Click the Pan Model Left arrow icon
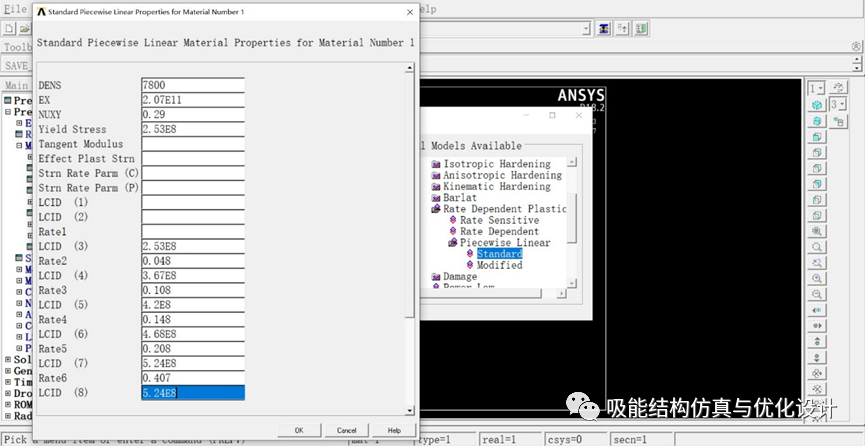 click(x=817, y=310)
